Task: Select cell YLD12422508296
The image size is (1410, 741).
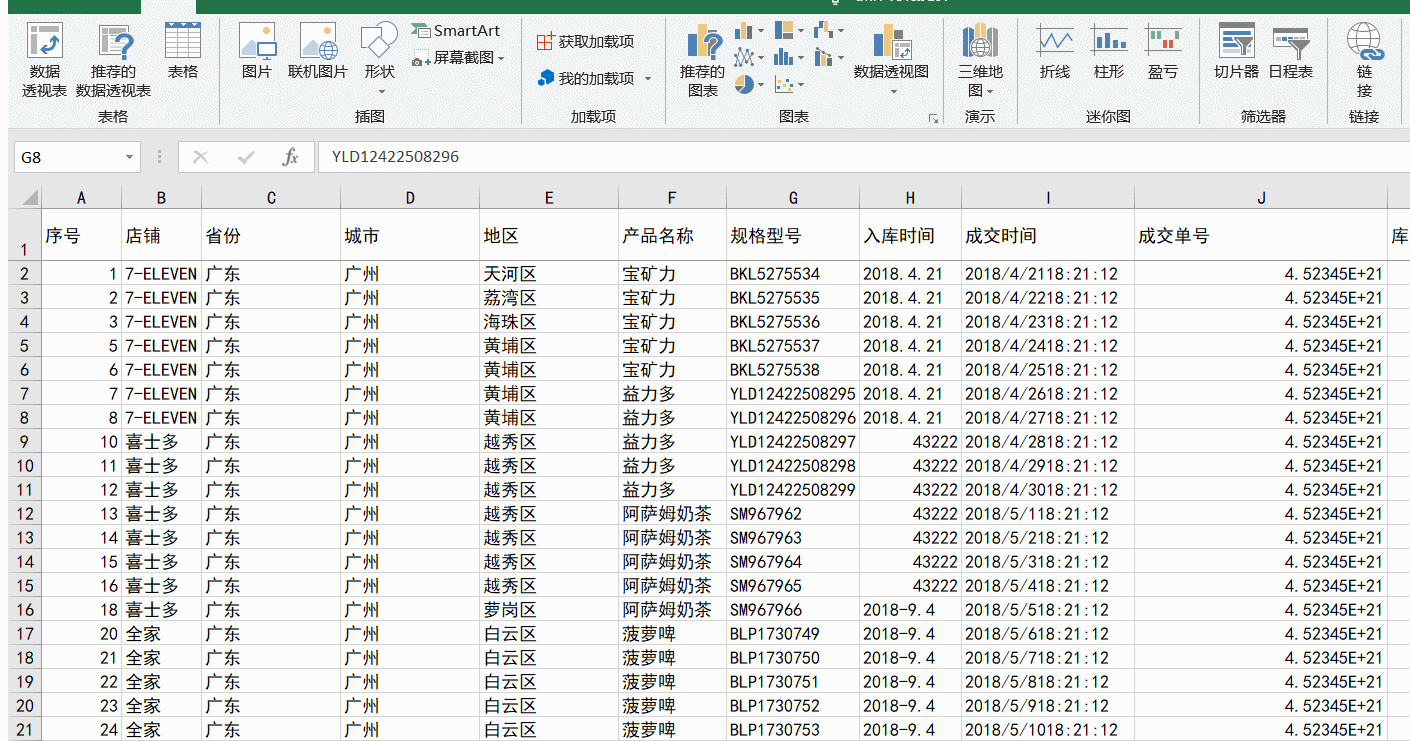Action: click(793, 418)
